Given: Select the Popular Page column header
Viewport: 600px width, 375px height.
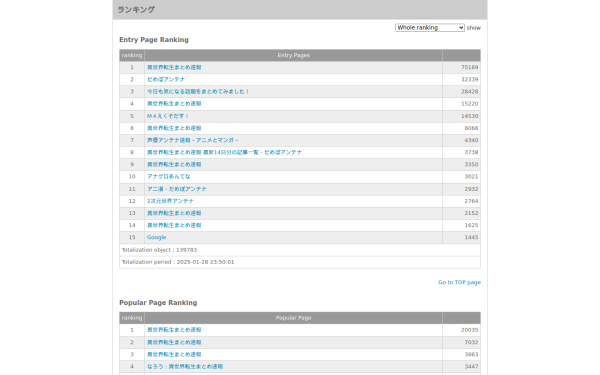Looking at the screenshot, I should click(293, 318).
